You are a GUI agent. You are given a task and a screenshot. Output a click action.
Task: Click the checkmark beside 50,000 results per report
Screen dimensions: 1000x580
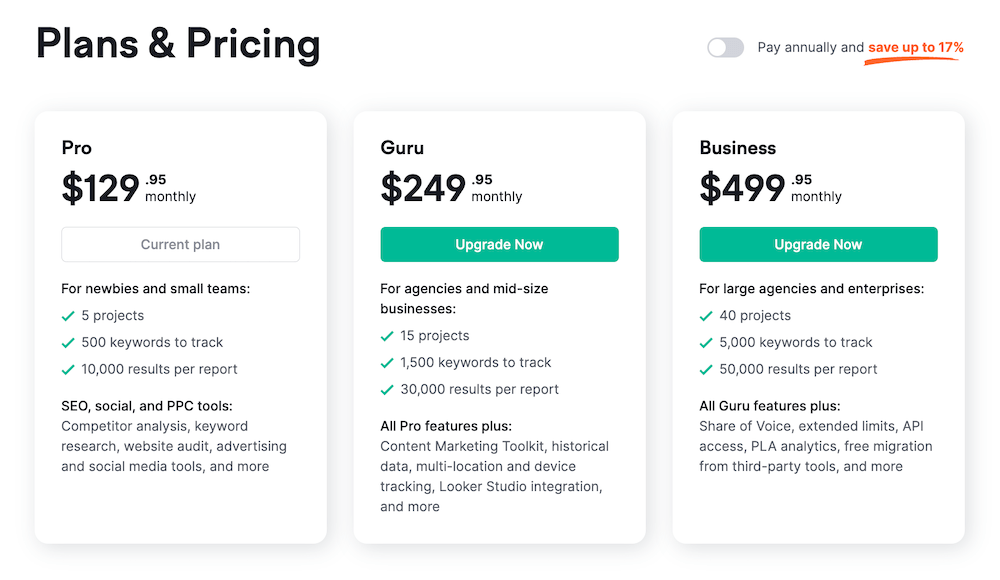pos(706,370)
